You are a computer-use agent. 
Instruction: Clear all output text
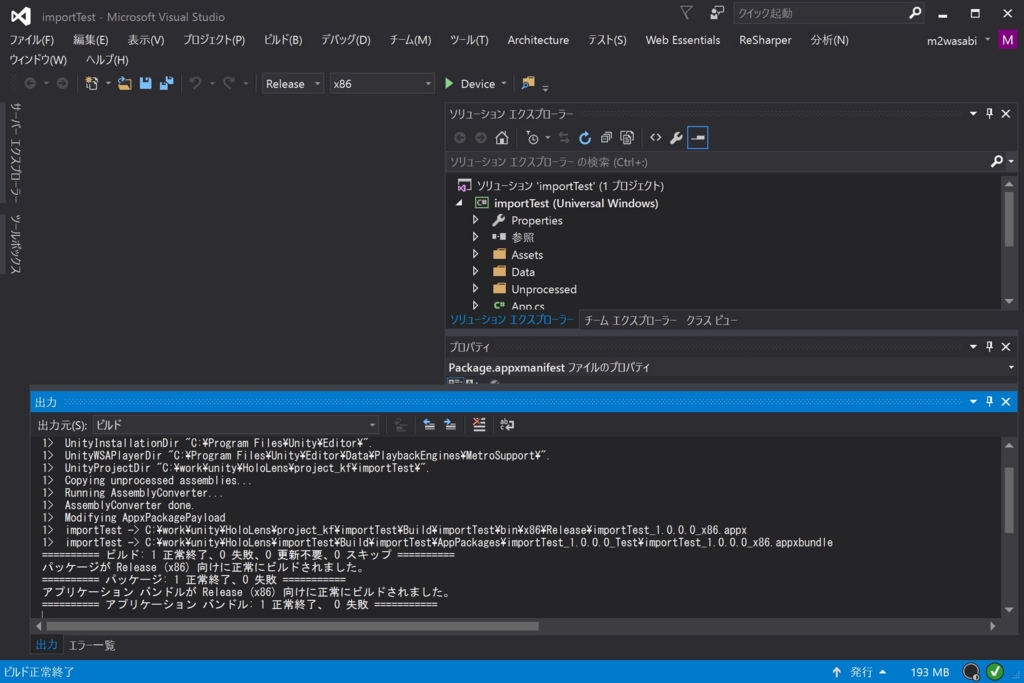479,424
